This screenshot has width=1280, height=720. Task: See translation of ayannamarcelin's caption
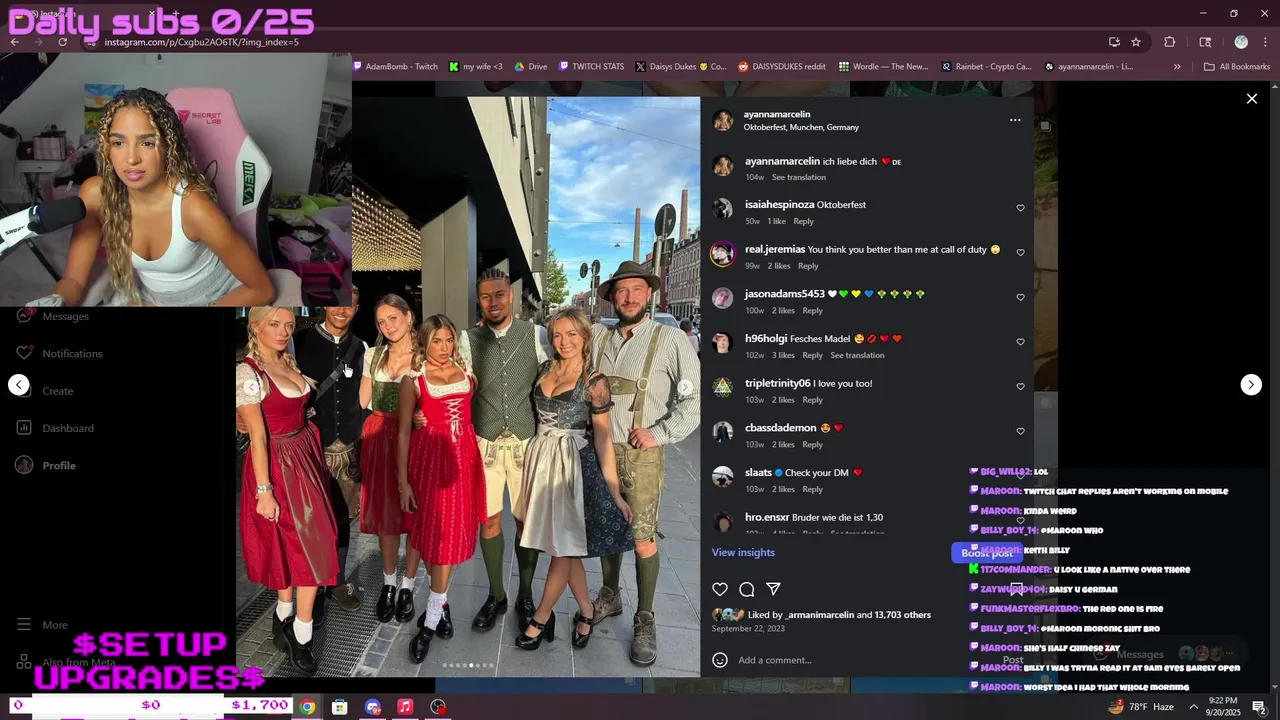798,177
